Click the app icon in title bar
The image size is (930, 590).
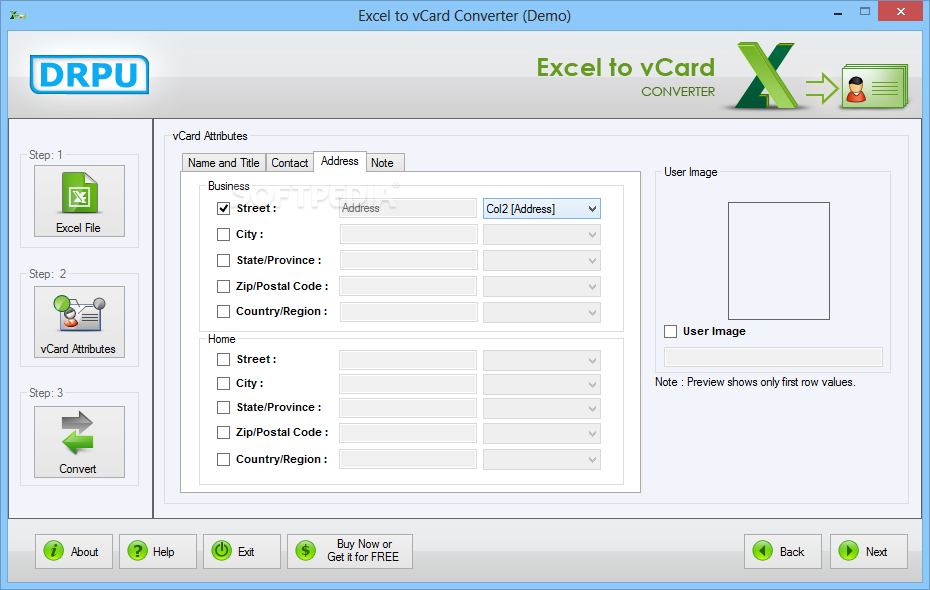point(17,15)
